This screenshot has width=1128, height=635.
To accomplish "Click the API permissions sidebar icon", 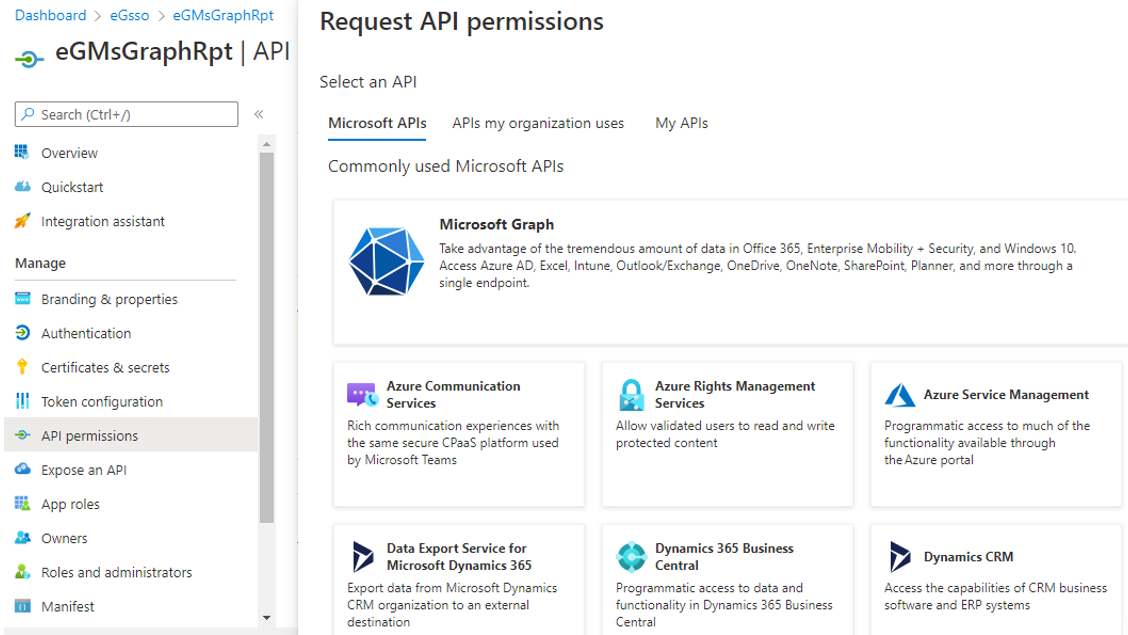I will (x=22, y=435).
